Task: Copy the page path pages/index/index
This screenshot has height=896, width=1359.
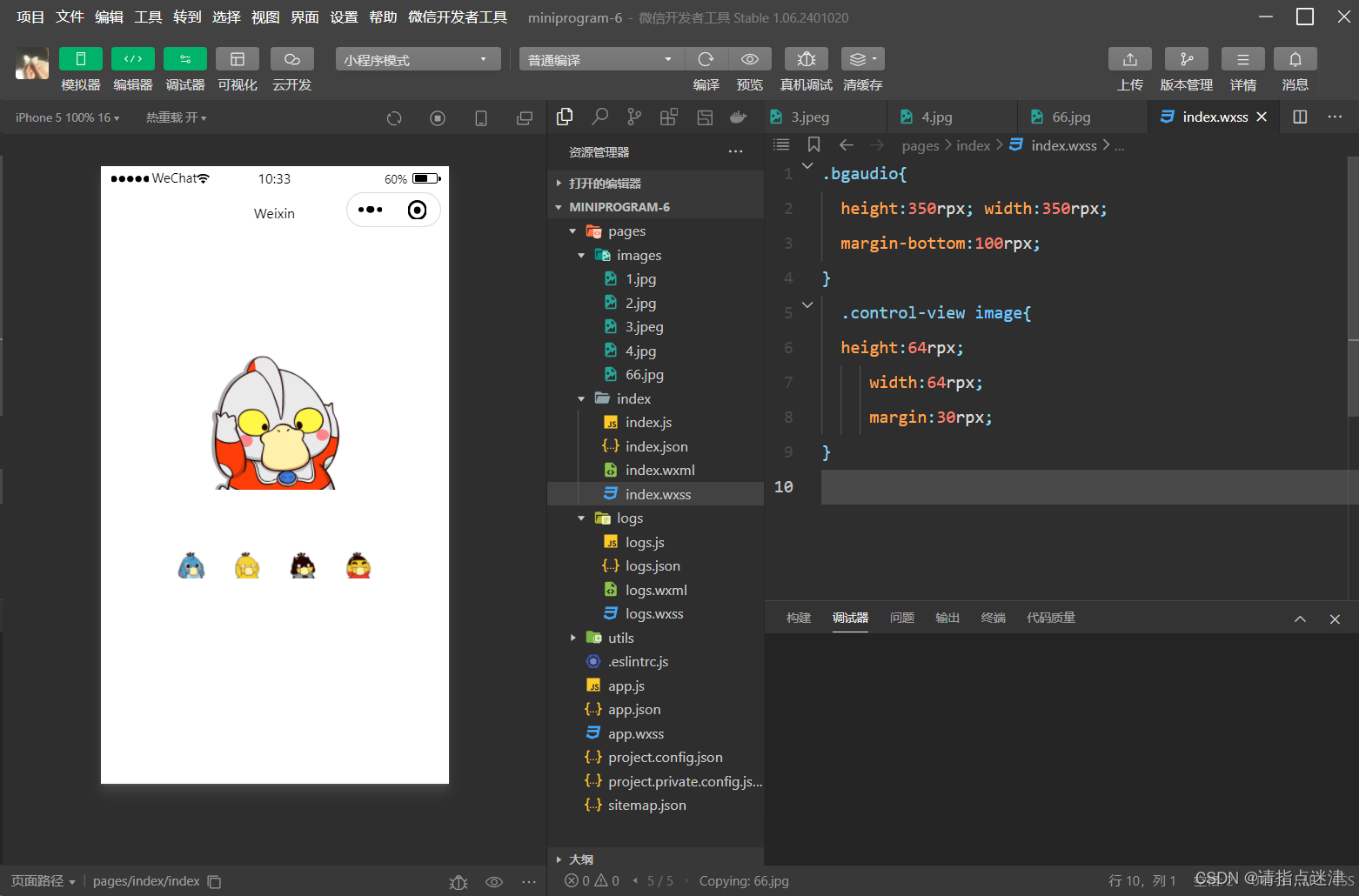Action: click(x=214, y=882)
